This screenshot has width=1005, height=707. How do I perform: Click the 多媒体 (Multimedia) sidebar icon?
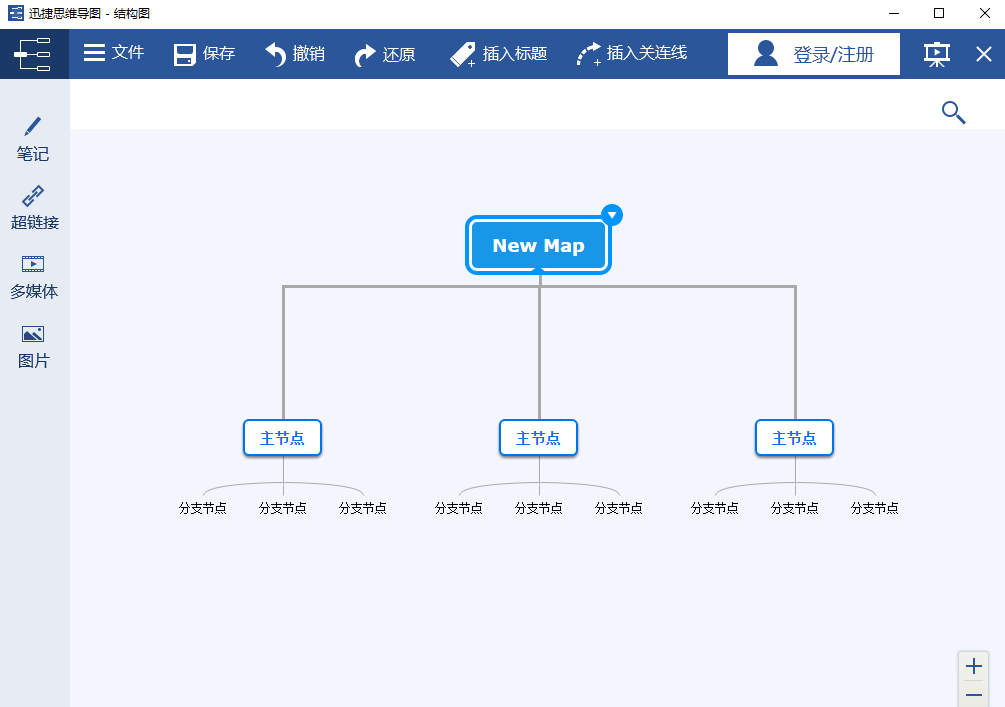click(33, 276)
